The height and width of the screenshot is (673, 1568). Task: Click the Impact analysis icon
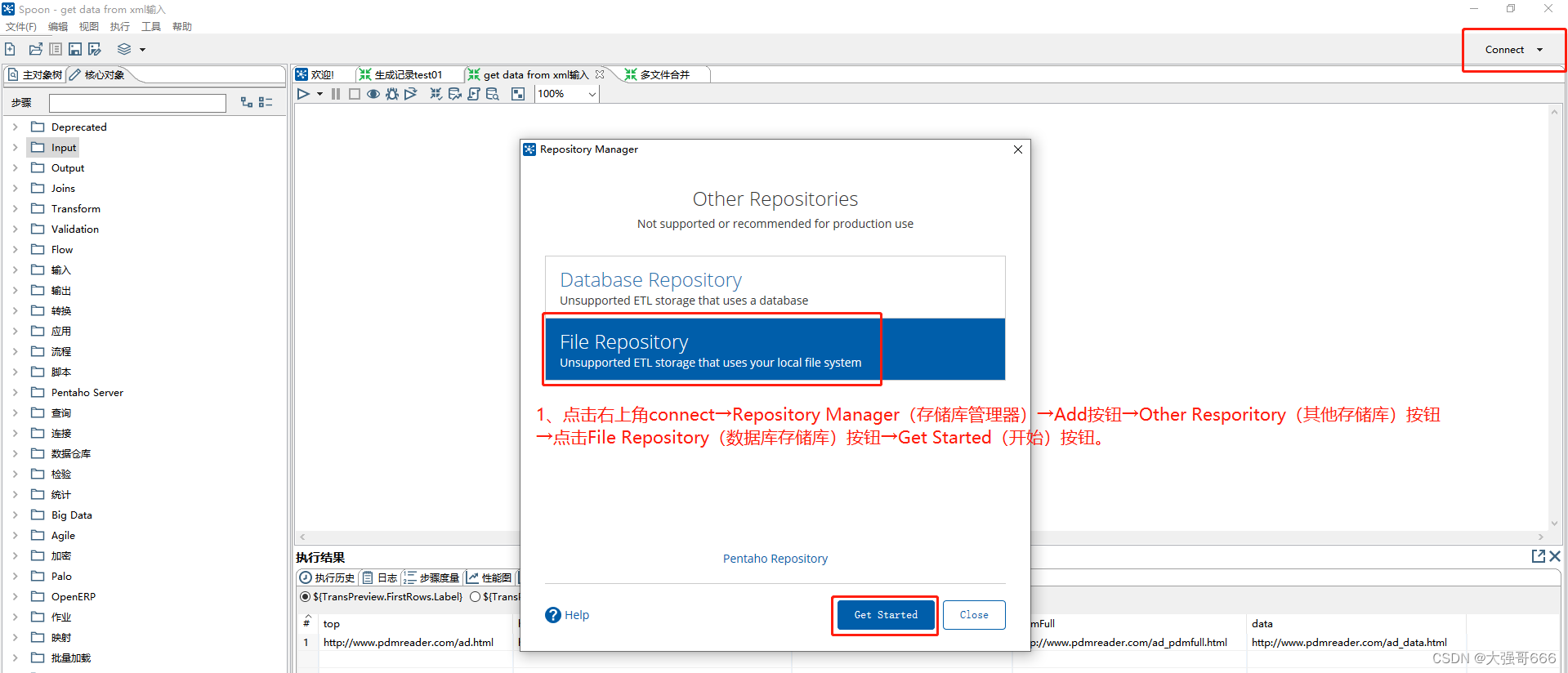point(455,94)
